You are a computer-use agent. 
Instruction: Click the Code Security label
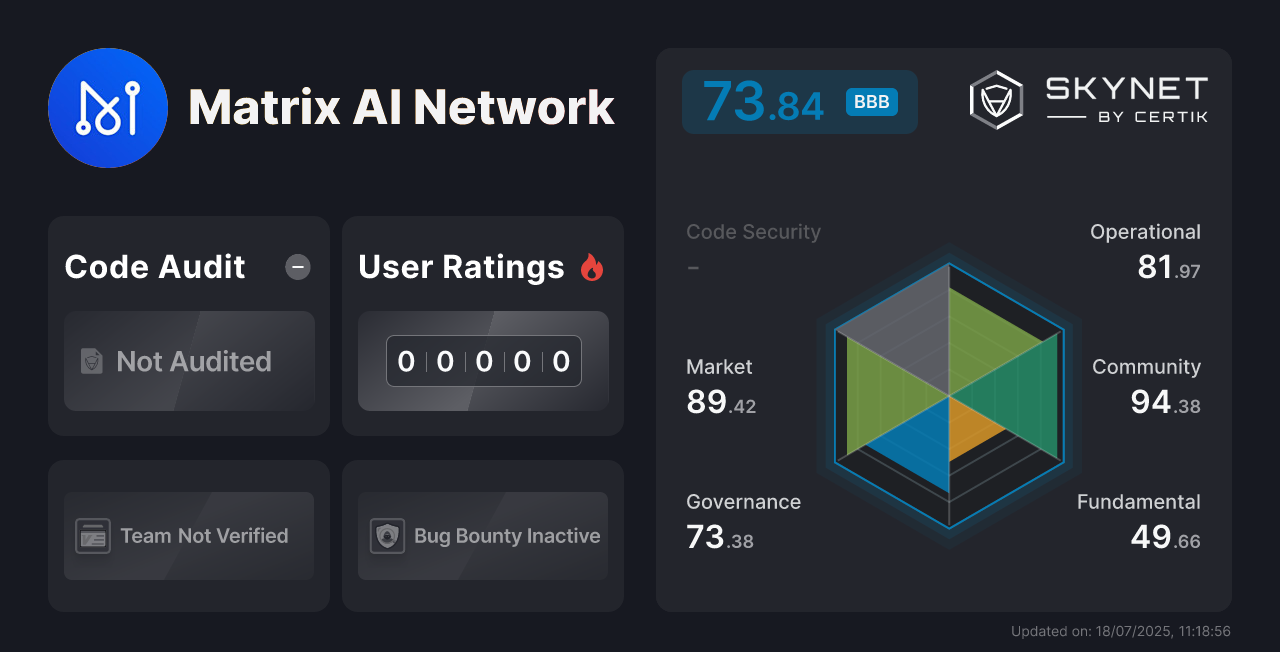(x=753, y=232)
